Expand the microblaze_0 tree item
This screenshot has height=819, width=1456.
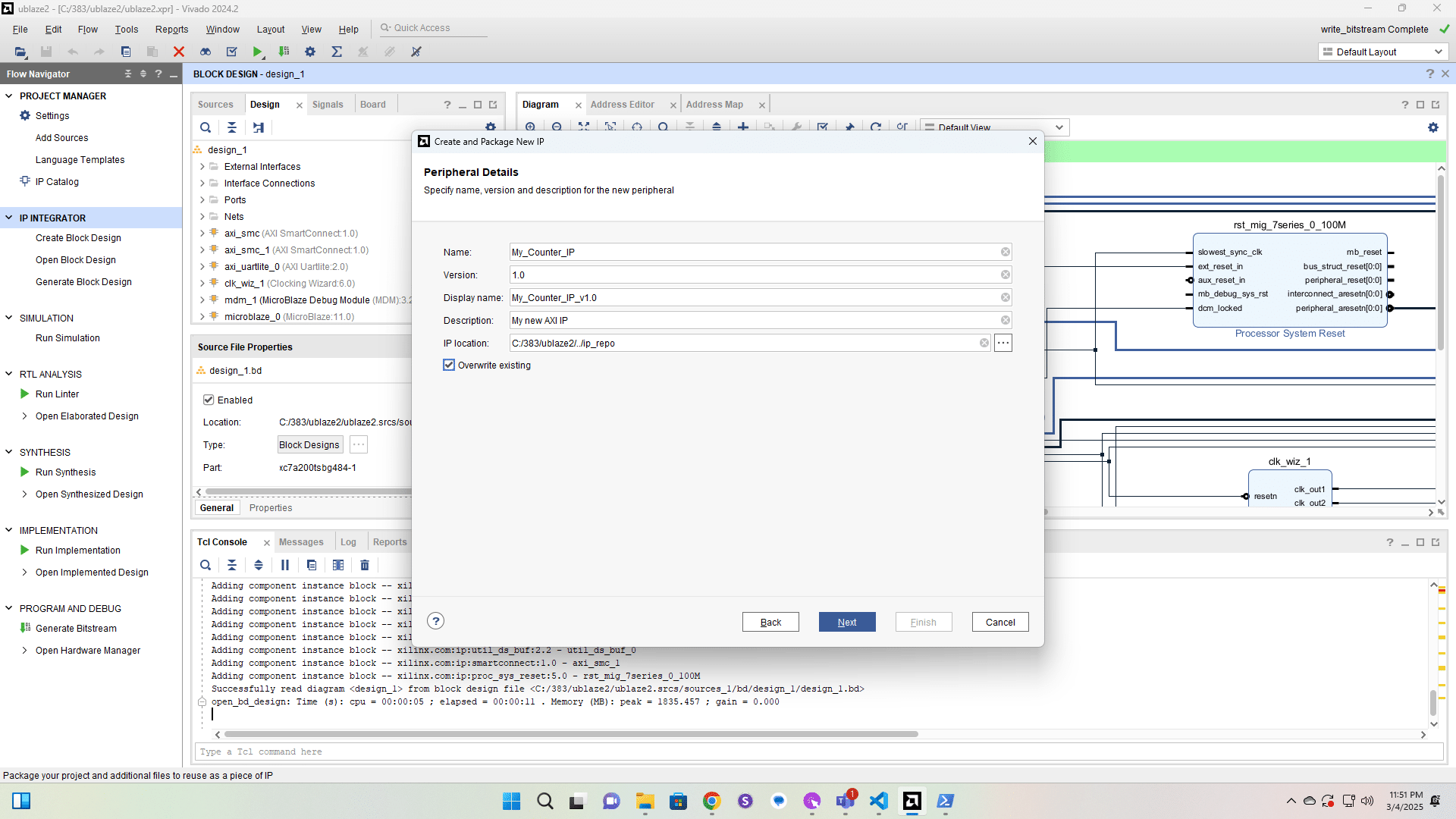click(202, 317)
